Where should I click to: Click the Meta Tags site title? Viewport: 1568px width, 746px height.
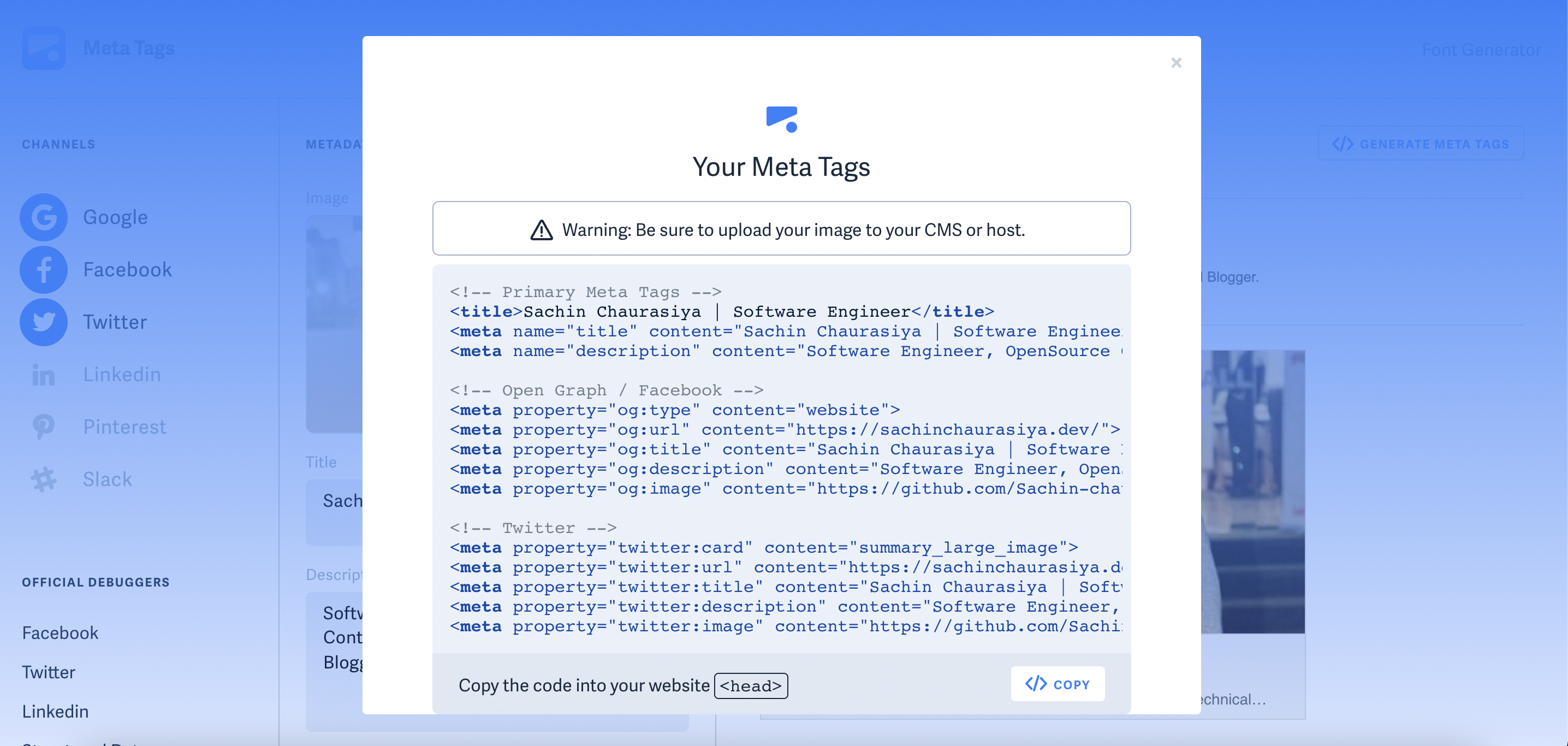pyautogui.click(x=128, y=48)
